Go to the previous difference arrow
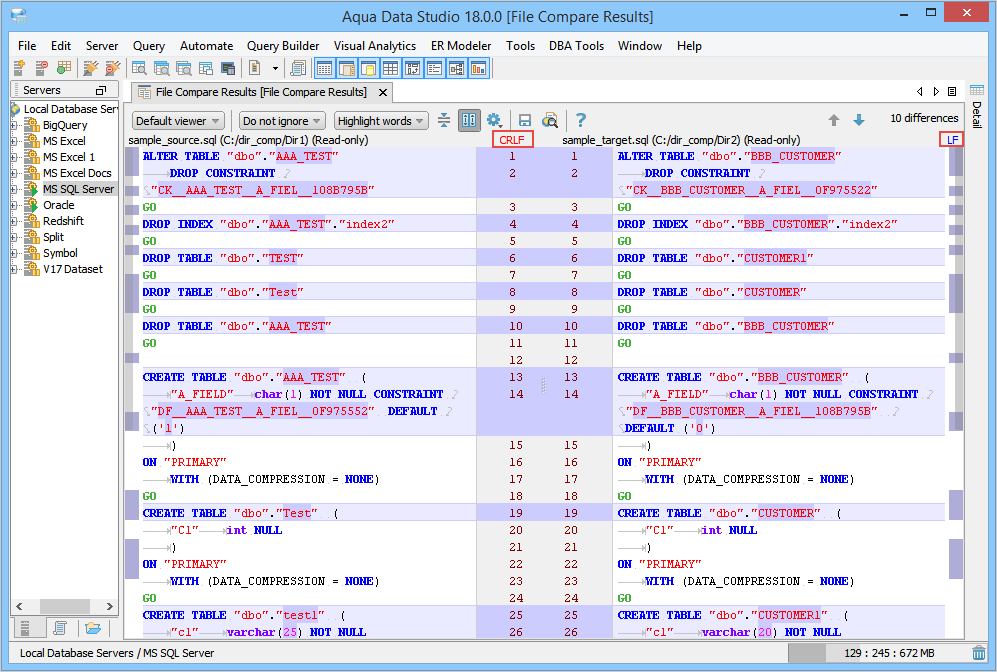This screenshot has height=672, width=997. 834,120
